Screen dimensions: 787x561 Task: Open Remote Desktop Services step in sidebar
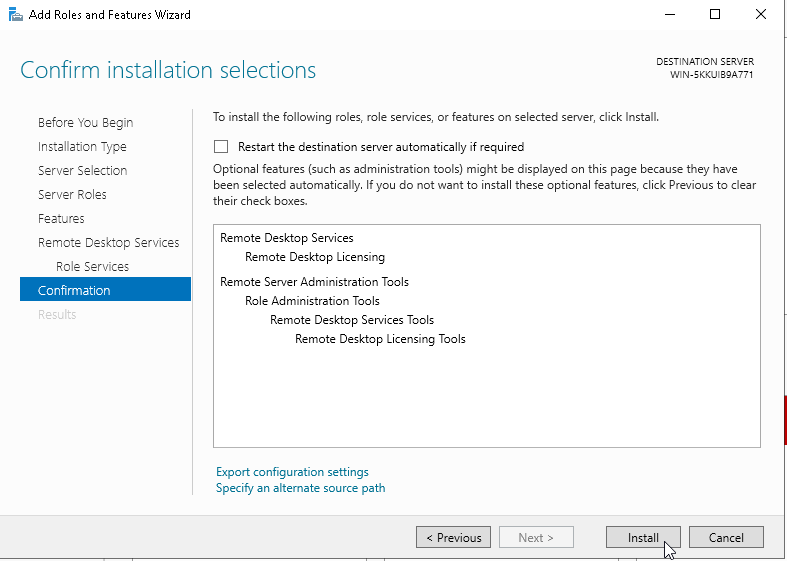click(x=108, y=243)
